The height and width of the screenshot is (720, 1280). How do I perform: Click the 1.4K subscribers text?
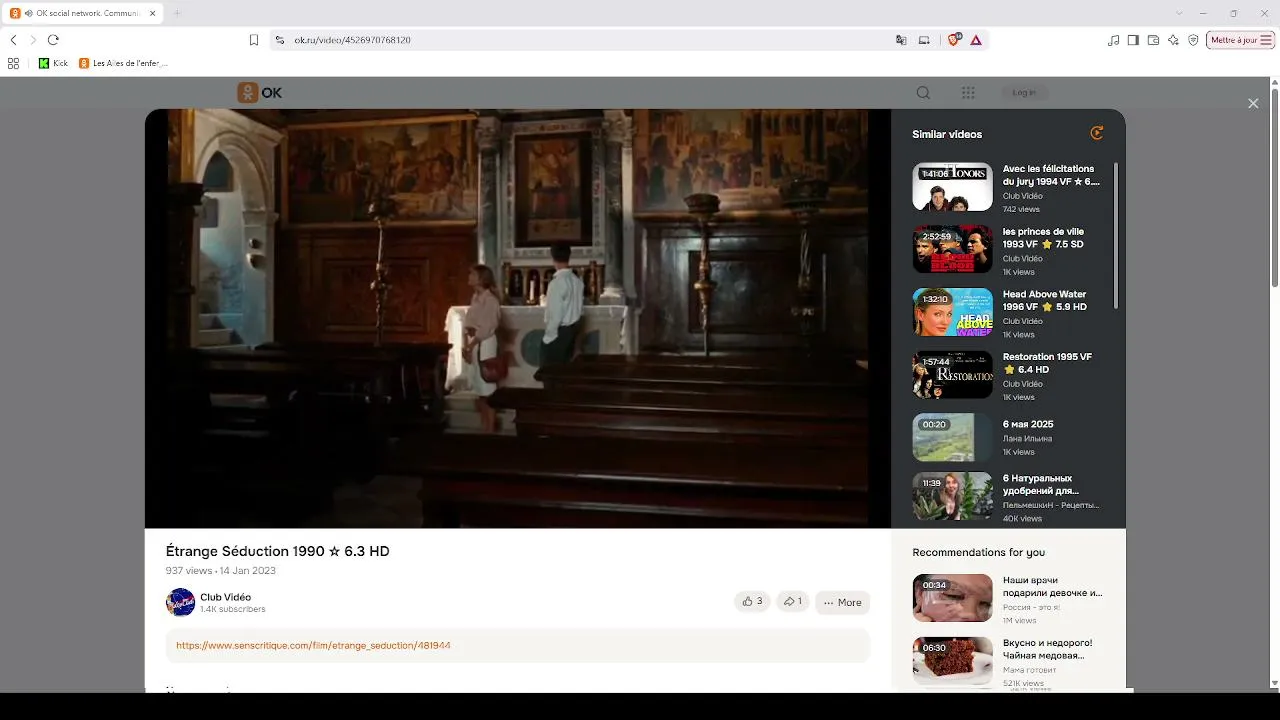pyautogui.click(x=233, y=609)
